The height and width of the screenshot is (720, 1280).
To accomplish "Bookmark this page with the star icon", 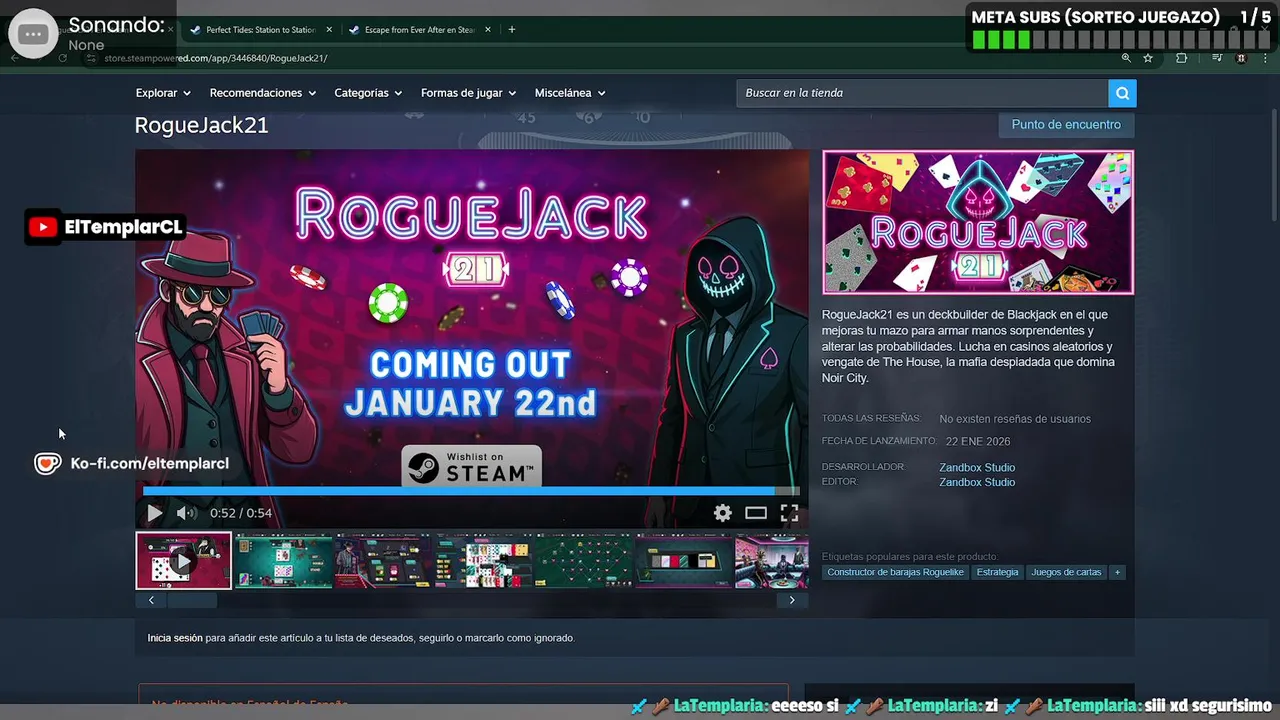I will point(1148,58).
